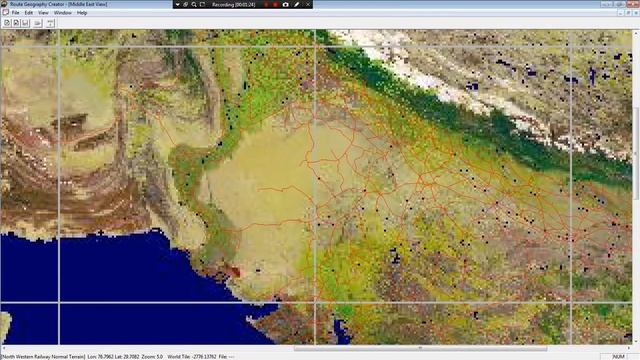
Task: Click the horizontal scrollbar left arrow
Action: pyautogui.click(x=3, y=349)
